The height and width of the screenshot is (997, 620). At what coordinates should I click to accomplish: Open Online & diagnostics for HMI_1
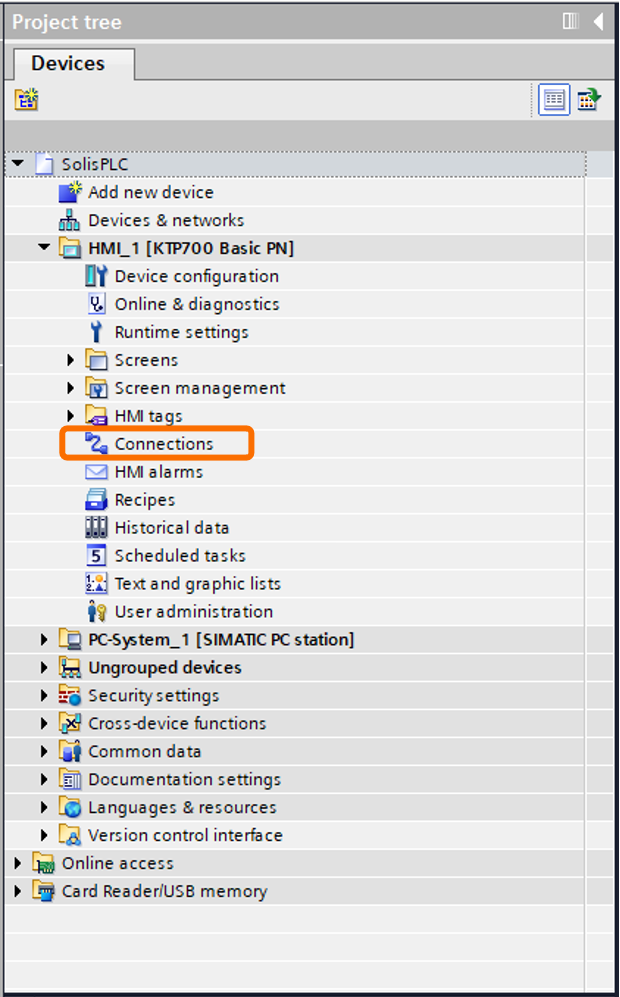click(198, 304)
